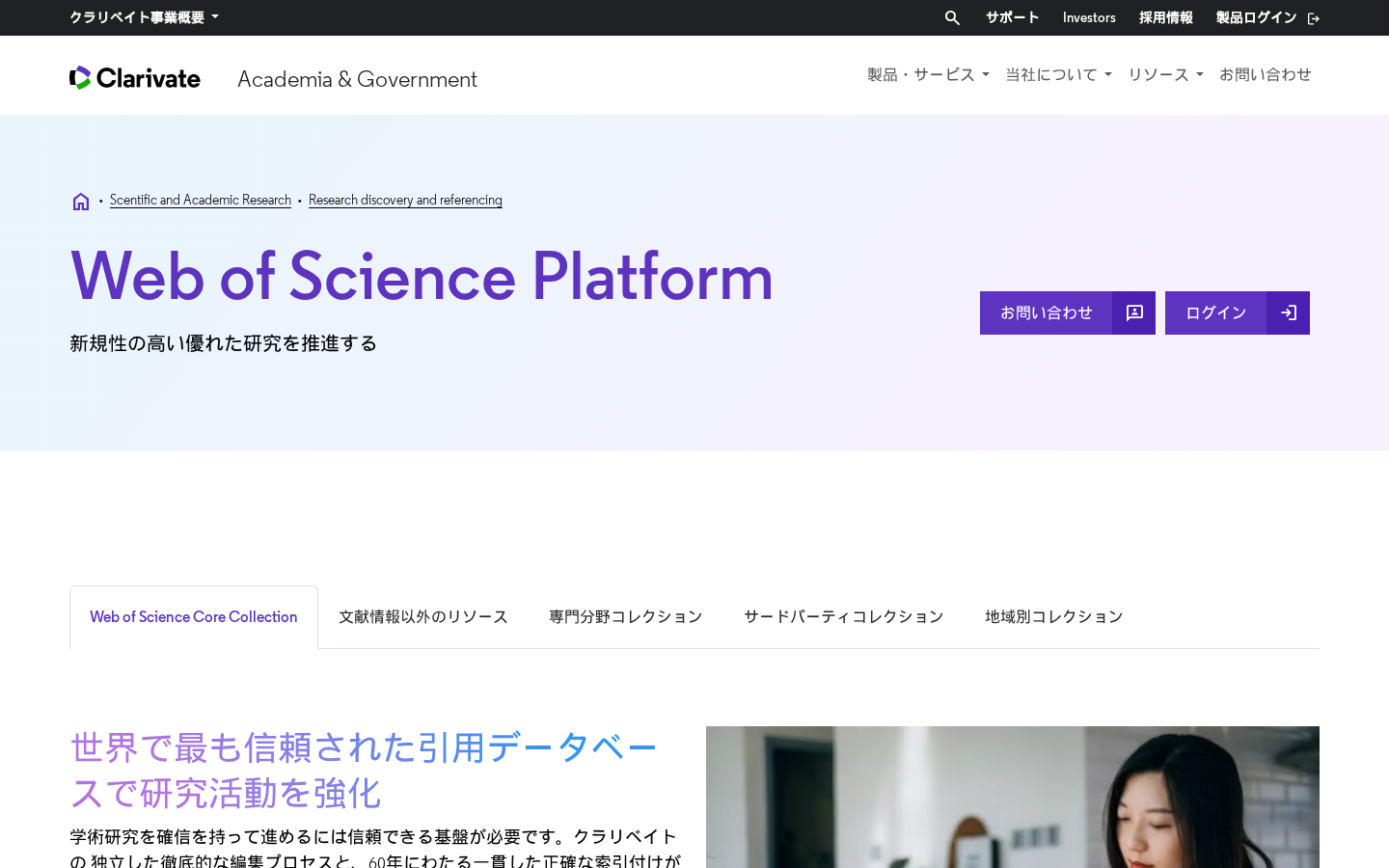This screenshot has height=868, width=1389.
Task: Expand the 製品・サービス menu
Action: pyautogui.click(x=928, y=74)
